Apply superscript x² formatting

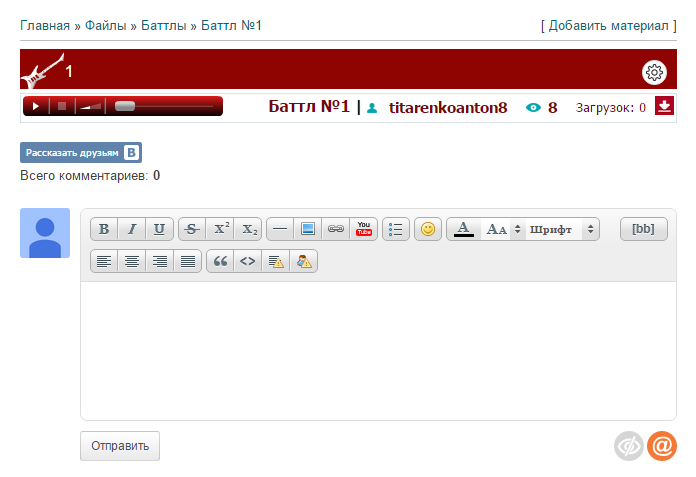click(220, 229)
